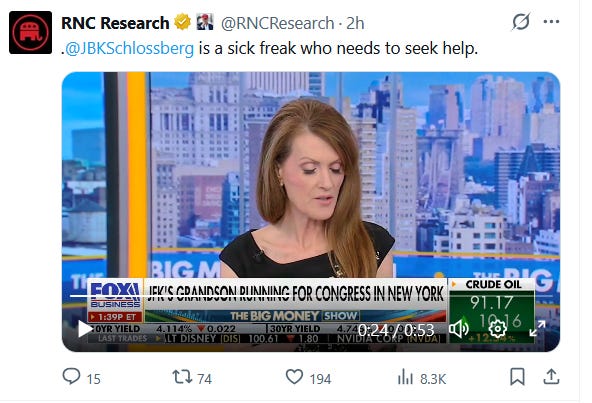Toggle video sound with speaker icon

coord(458,329)
